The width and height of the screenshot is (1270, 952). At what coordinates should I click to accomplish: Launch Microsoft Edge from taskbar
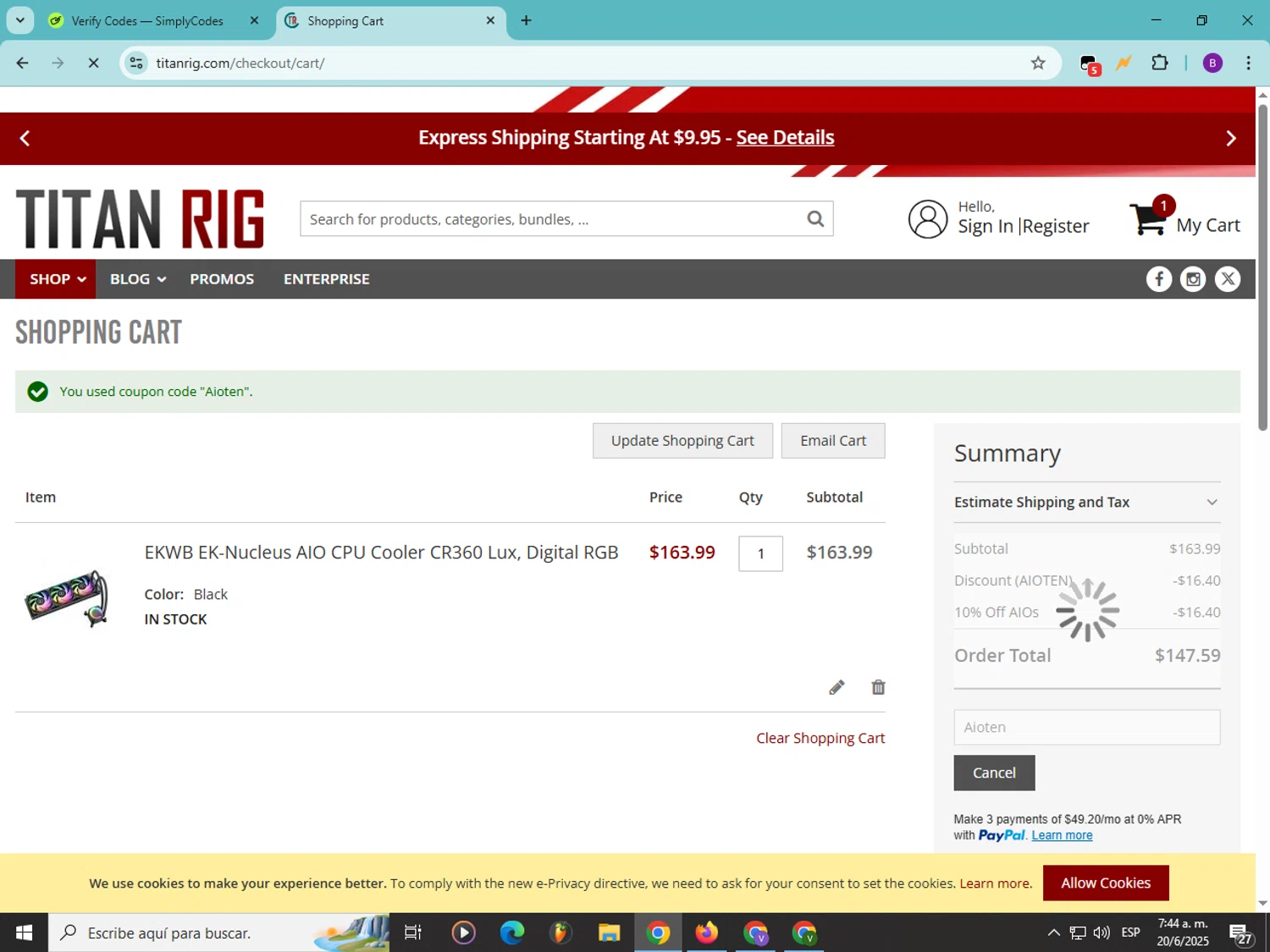512,933
